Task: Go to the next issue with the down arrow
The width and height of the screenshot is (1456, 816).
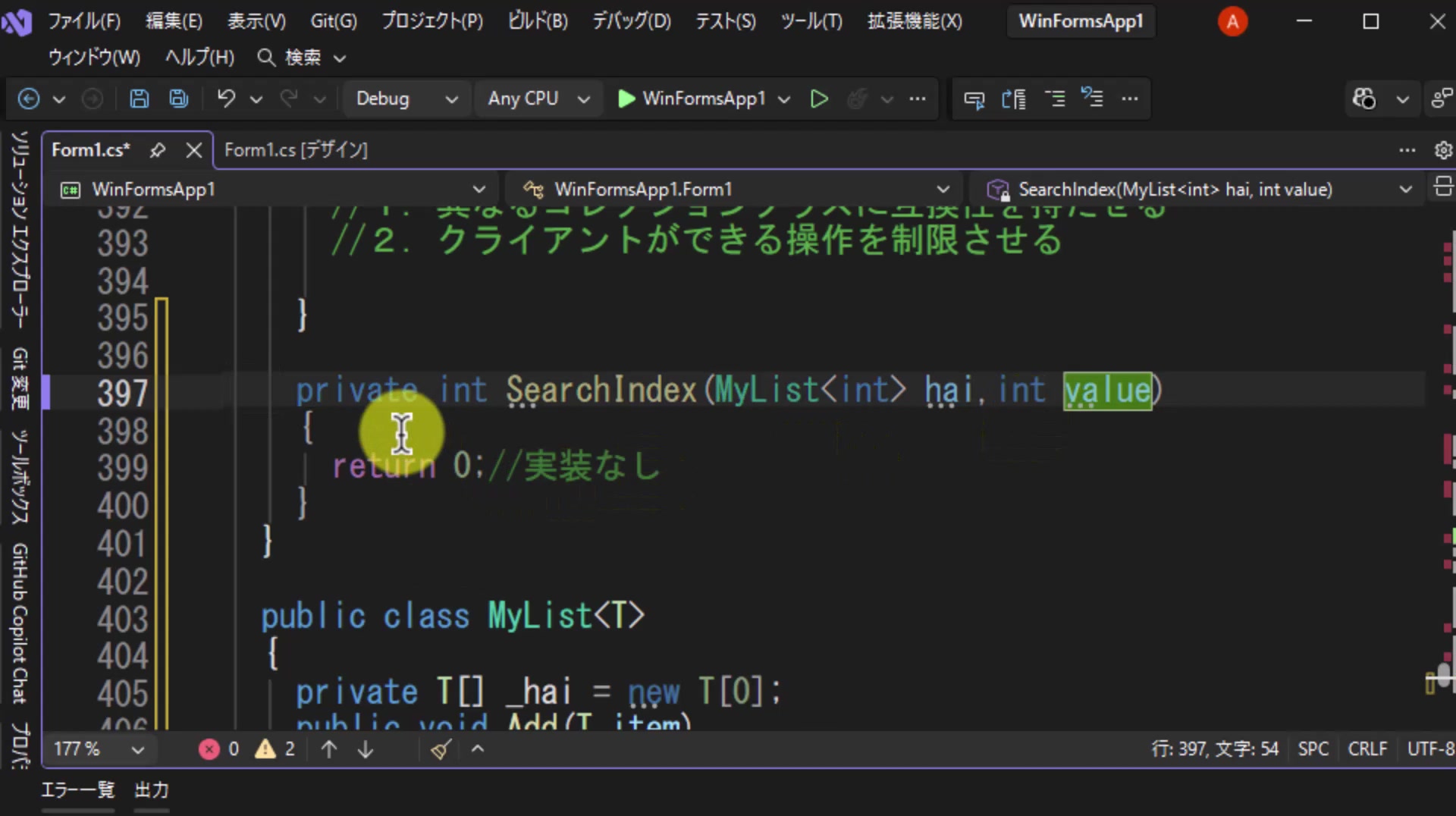Action: (x=366, y=749)
